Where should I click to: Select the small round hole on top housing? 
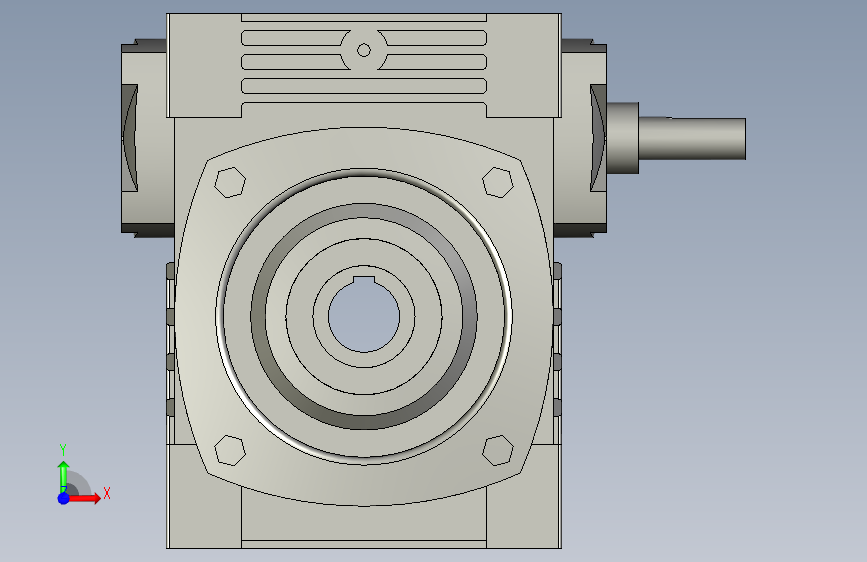click(x=364, y=50)
